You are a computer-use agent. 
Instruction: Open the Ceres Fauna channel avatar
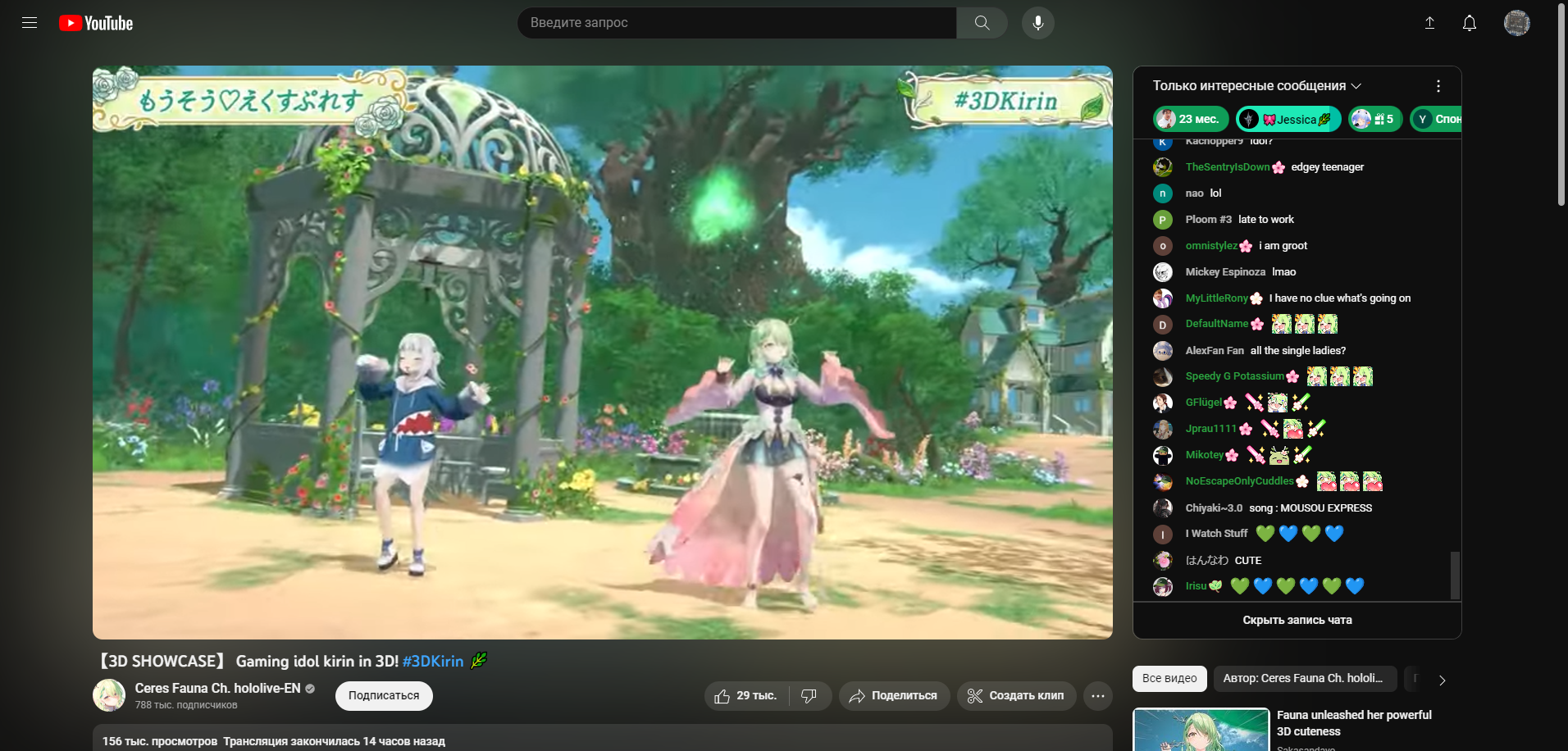click(x=109, y=695)
